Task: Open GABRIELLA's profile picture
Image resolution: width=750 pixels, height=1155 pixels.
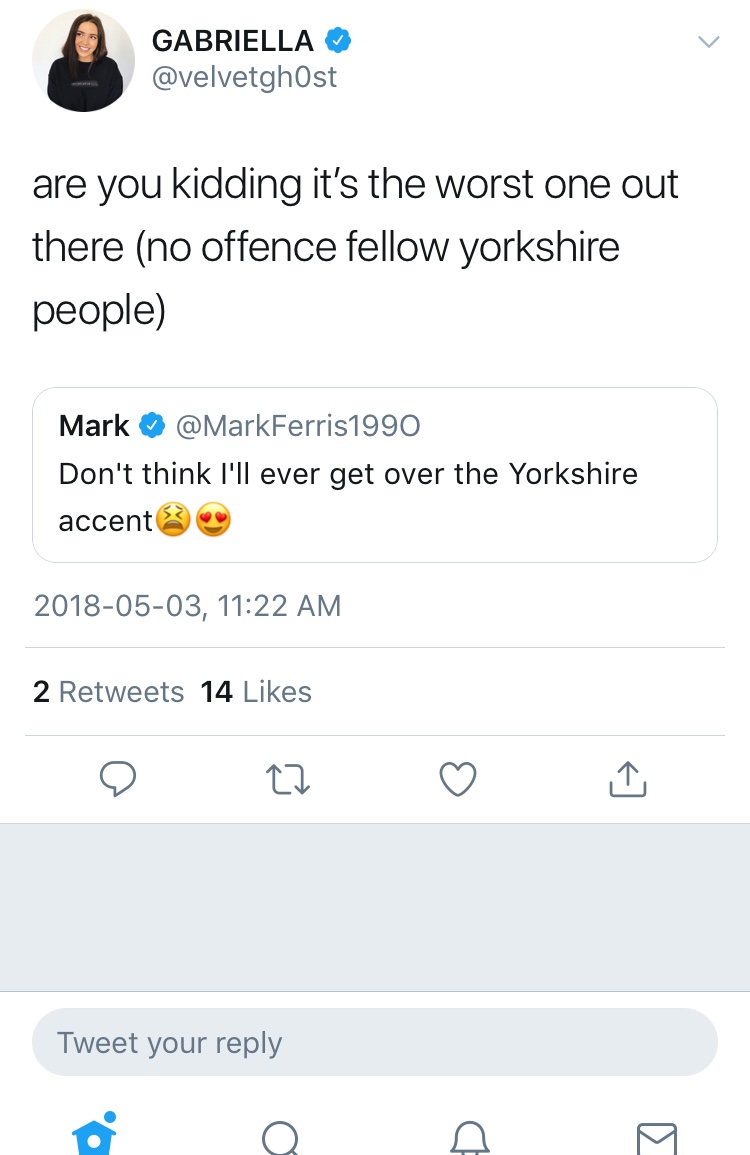Action: point(83,61)
